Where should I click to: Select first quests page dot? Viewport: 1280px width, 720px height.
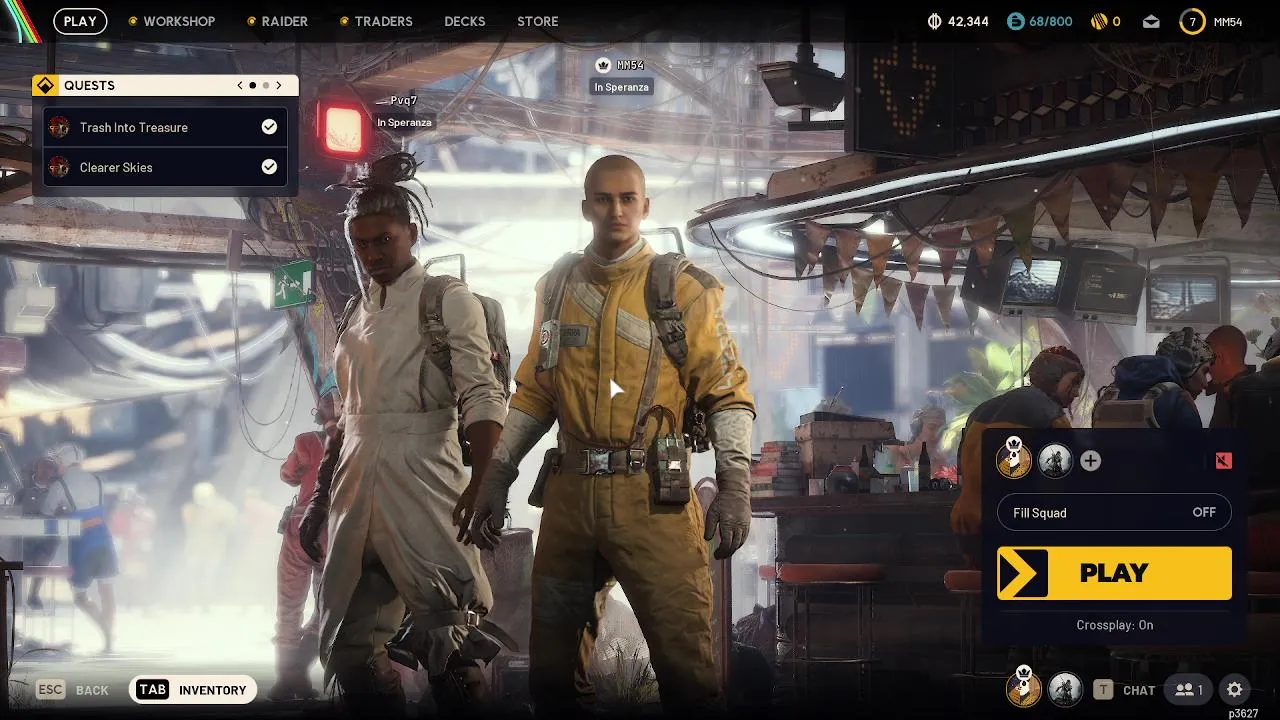coord(253,85)
